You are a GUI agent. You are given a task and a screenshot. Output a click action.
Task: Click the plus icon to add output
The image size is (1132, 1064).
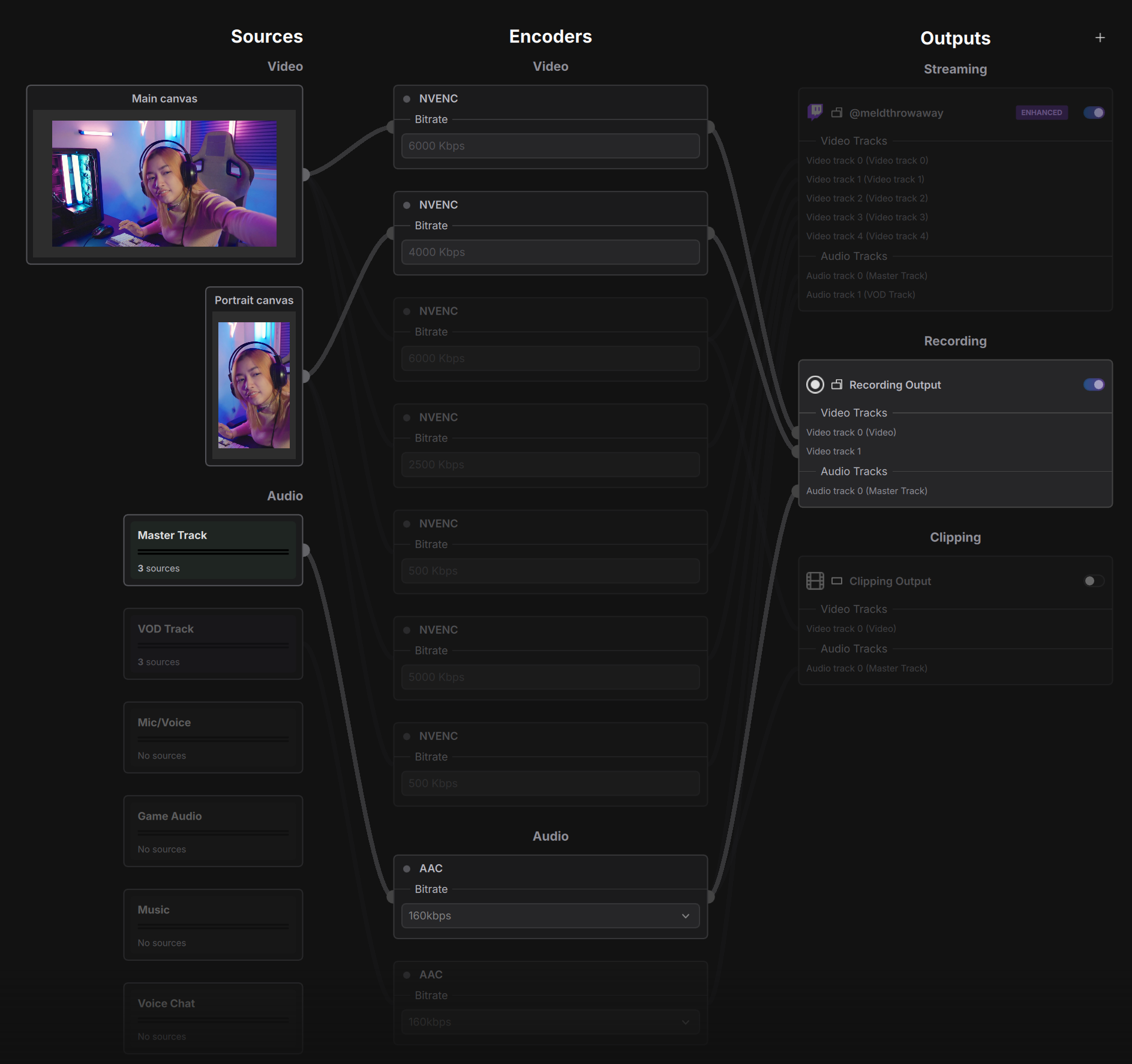(1100, 38)
